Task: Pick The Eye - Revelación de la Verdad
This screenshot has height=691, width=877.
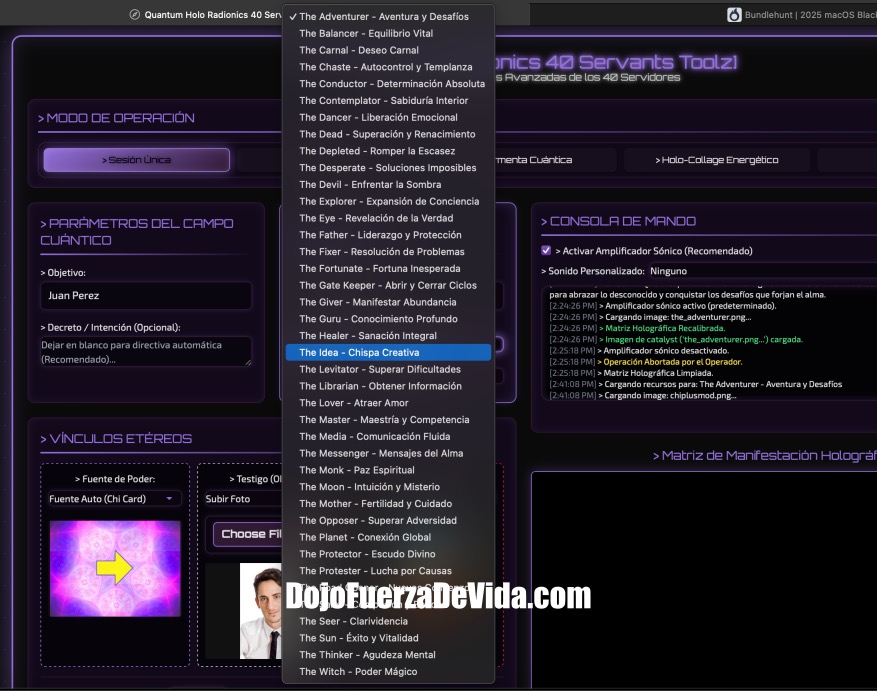Action: click(388, 218)
